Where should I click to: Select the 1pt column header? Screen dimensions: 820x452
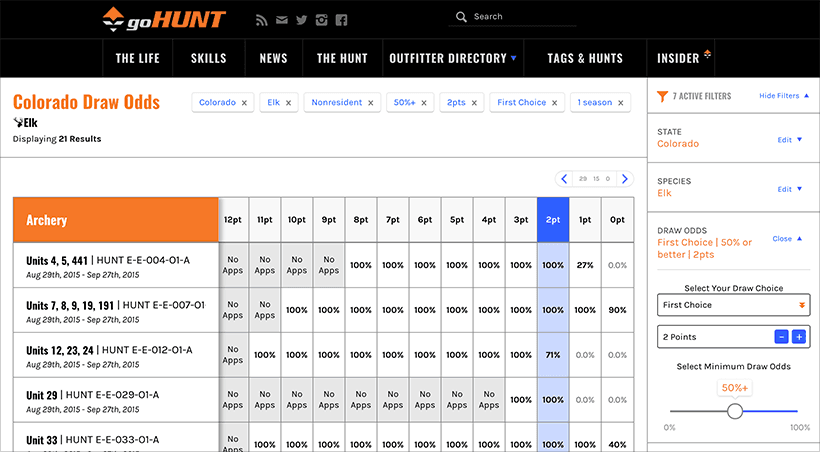point(585,220)
